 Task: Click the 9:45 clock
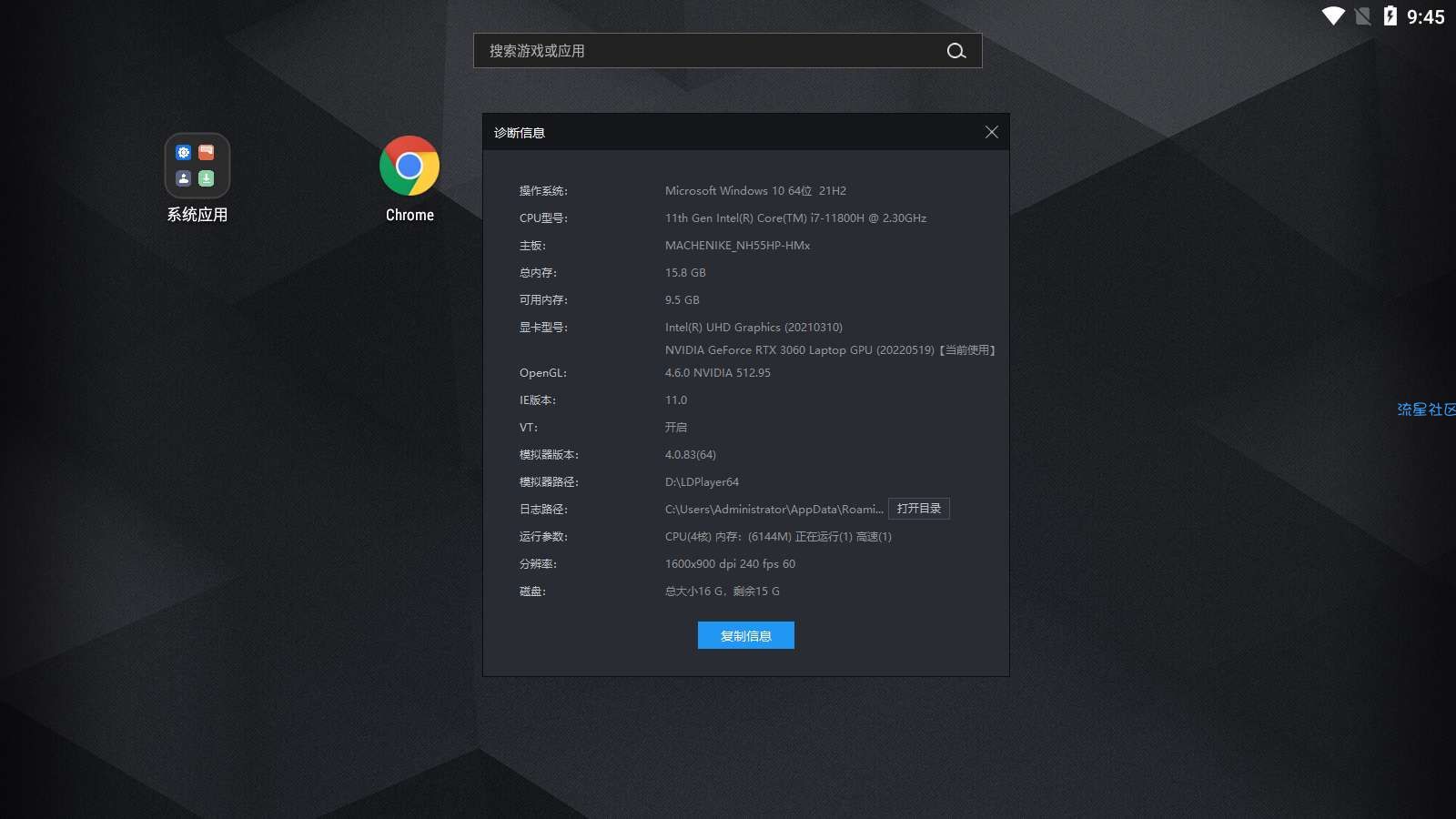pos(1425,17)
